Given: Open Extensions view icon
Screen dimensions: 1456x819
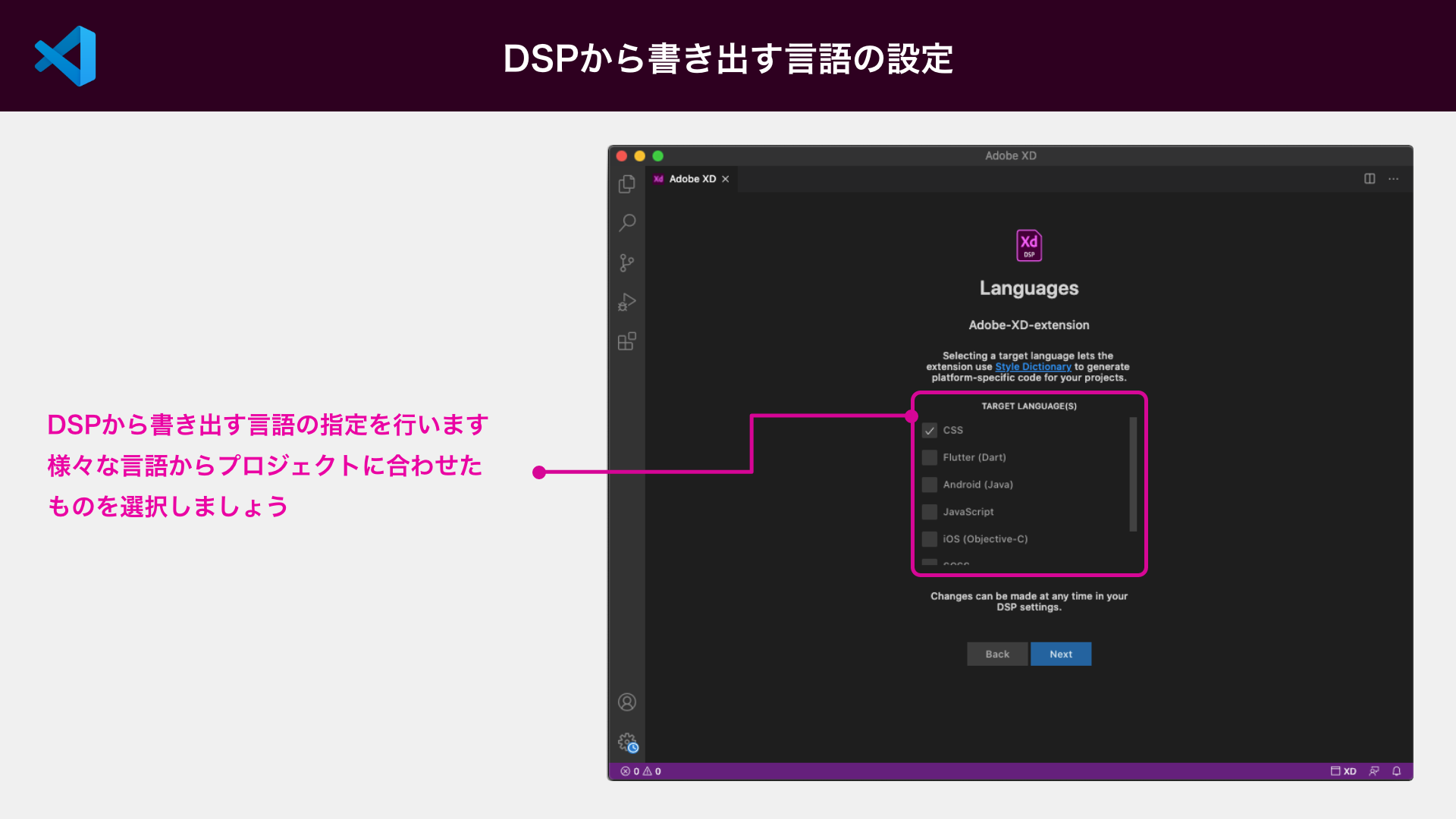Looking at the screenshot, I should 626,341.
